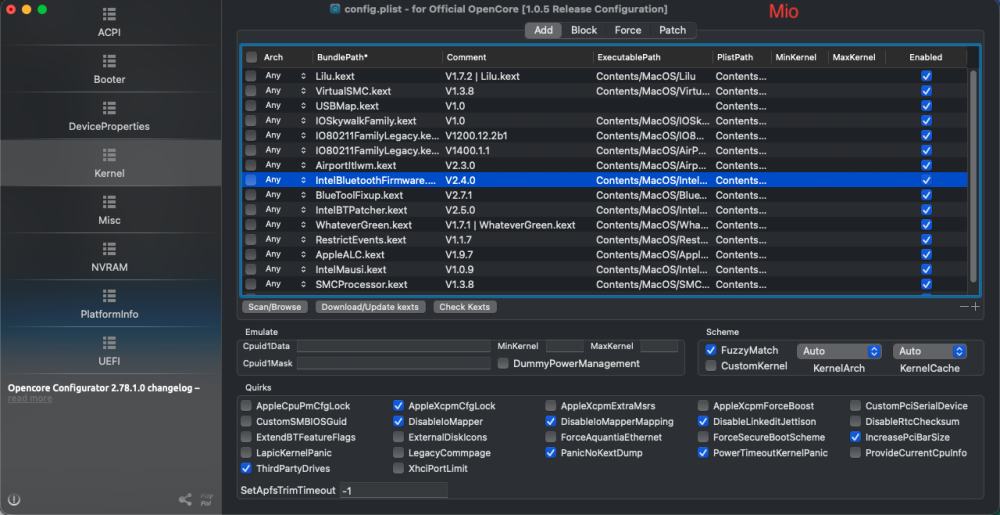This screenshot has width=1000, height=515.
Task: Enable the CustomKernel checkbox
Action: click(x=710, y=366)
